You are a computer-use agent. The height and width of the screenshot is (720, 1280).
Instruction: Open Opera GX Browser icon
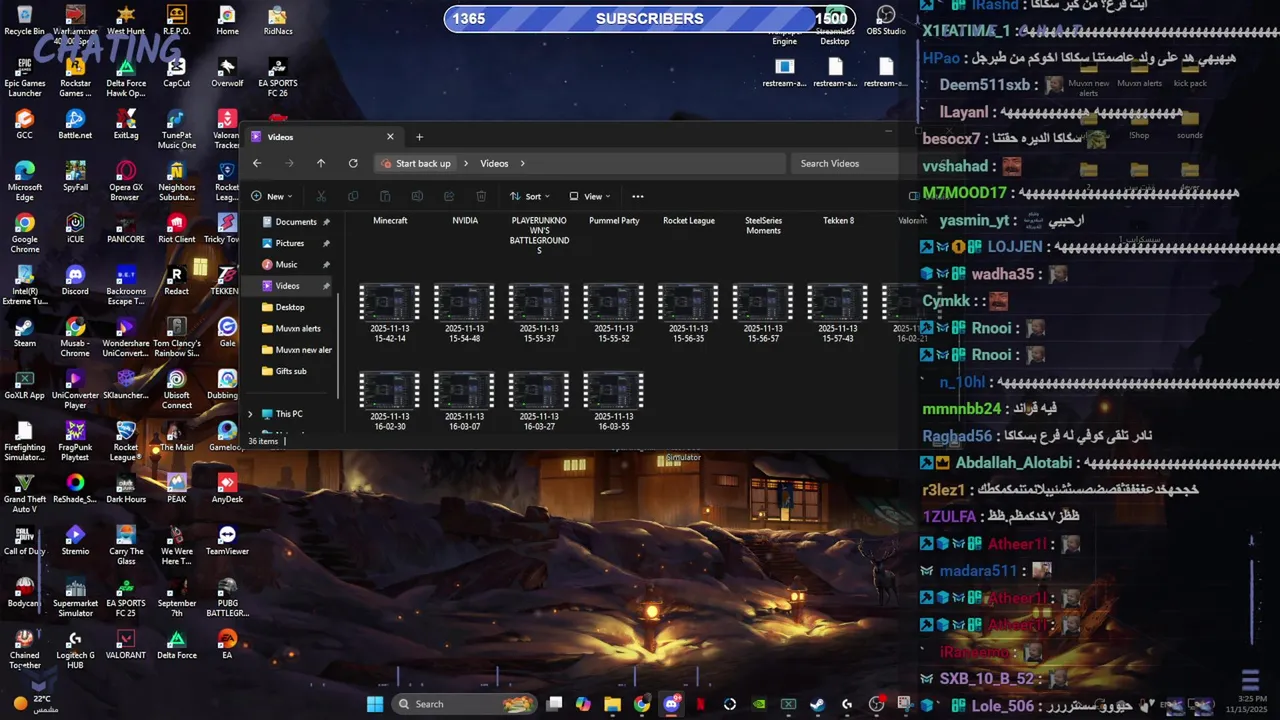(126, 181)
